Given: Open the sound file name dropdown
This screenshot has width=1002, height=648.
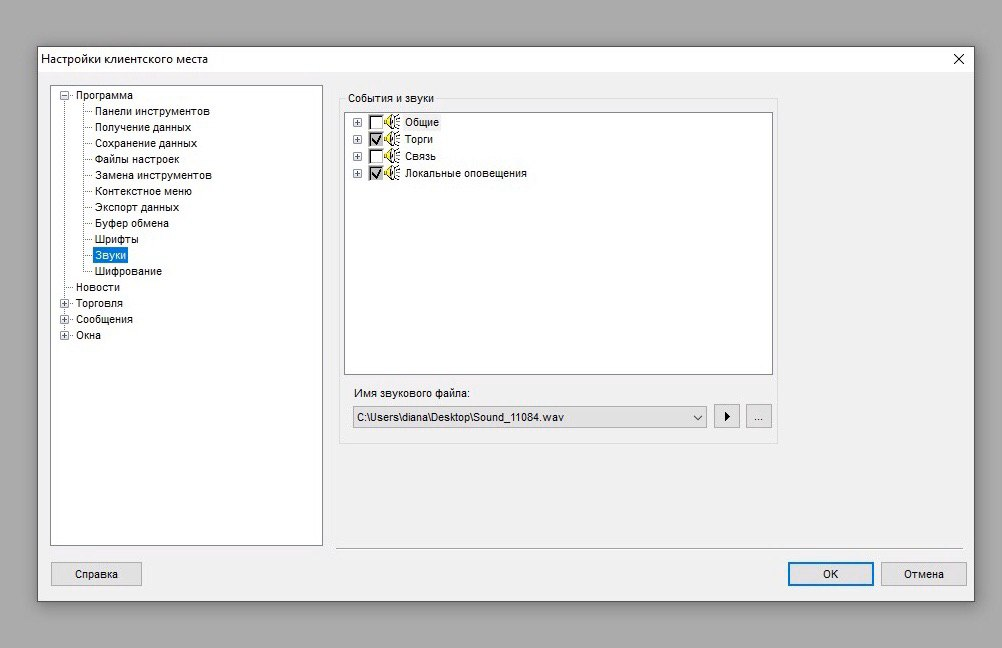Looking at the screenshot, I should (697, 417).
